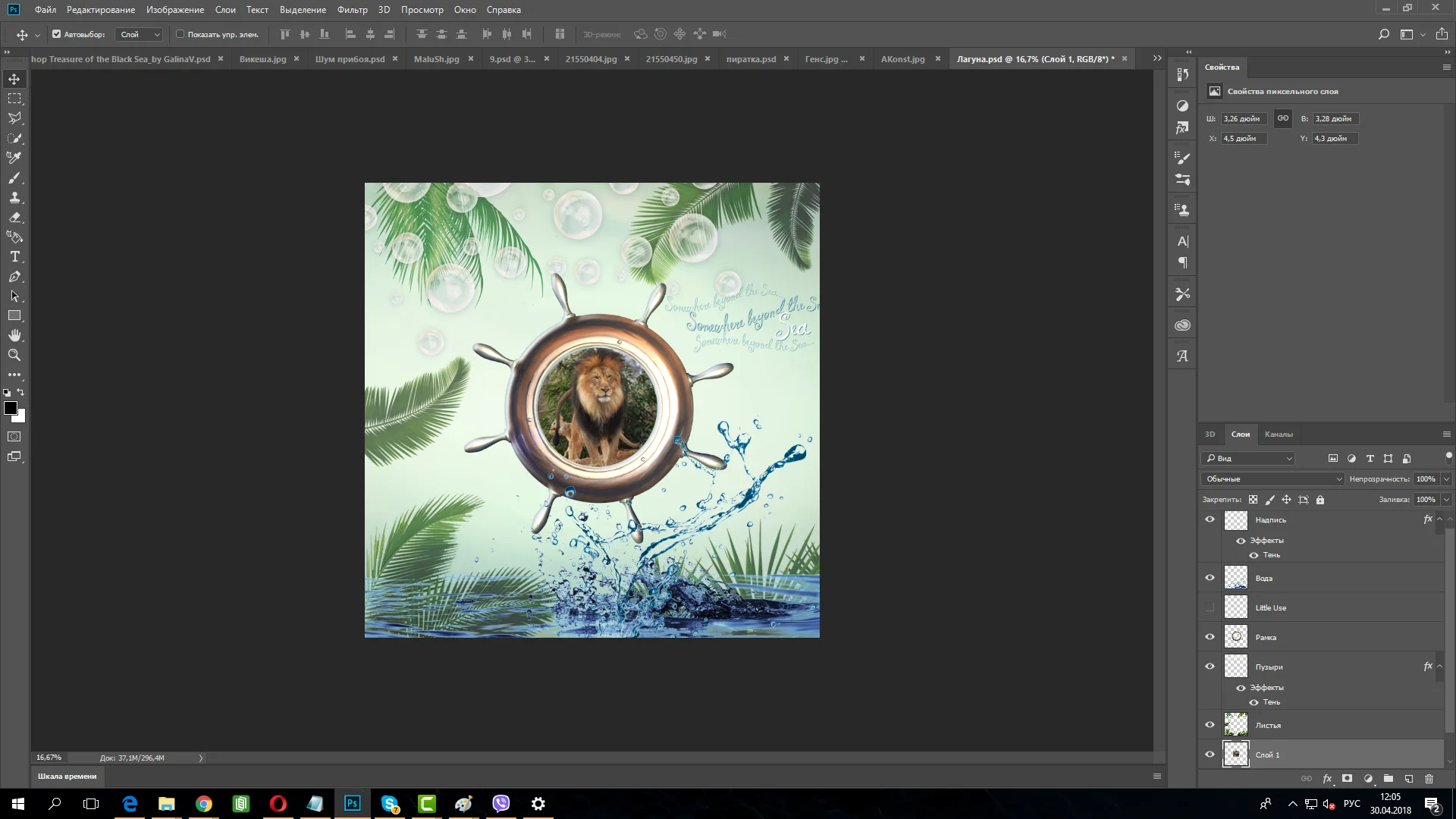This screenshot has width=1456, height=819.
Task: Hide the Вода layer
Action: 1210,578
